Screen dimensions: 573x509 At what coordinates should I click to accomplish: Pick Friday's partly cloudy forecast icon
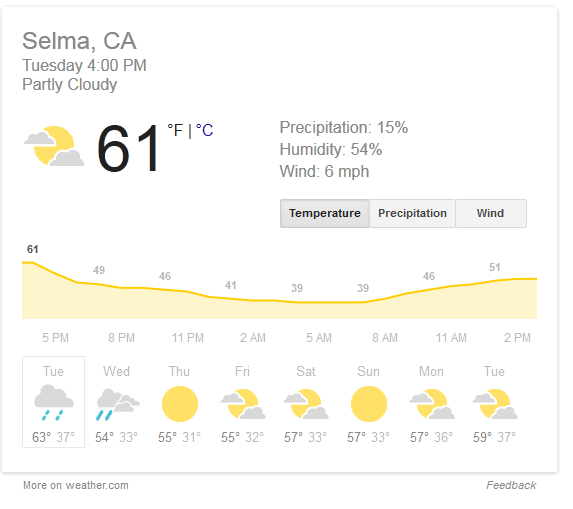[243, 404]
